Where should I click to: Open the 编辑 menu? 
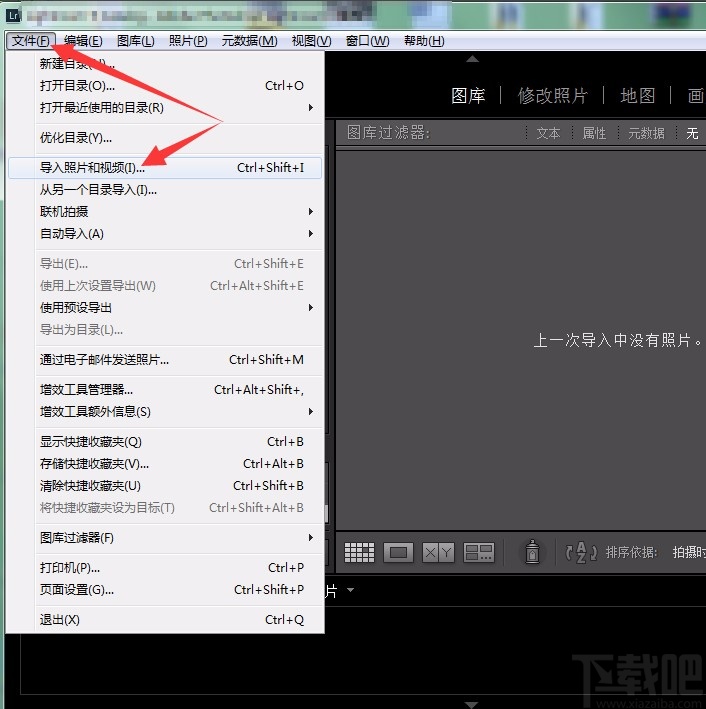[x=83, y=41]
